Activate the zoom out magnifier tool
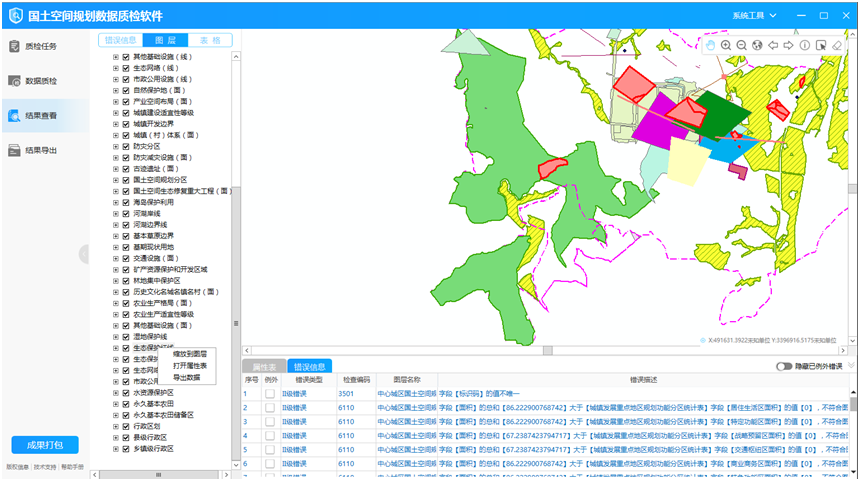This screenshot has width=860, height=481. 742,46
